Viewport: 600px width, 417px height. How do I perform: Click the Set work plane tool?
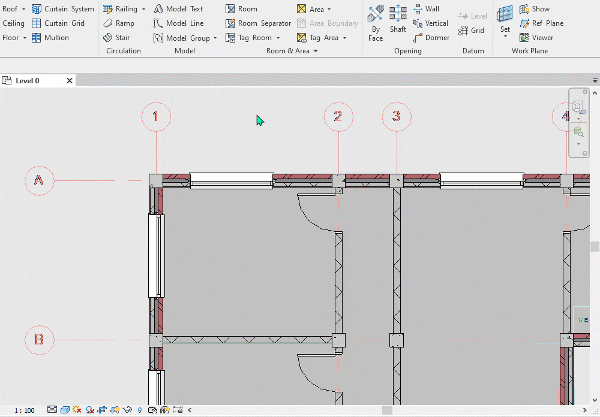[x=505, y=18]
